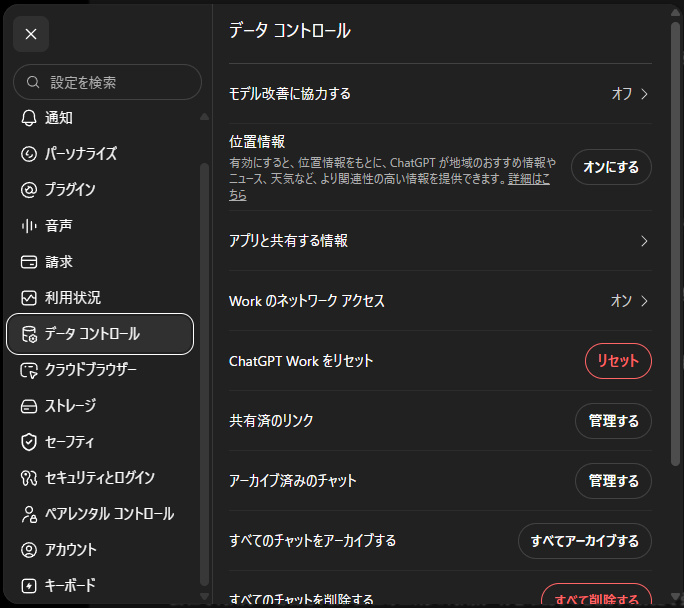Click the 設定を検索 search field
The image size is (684, 608).
107,82
